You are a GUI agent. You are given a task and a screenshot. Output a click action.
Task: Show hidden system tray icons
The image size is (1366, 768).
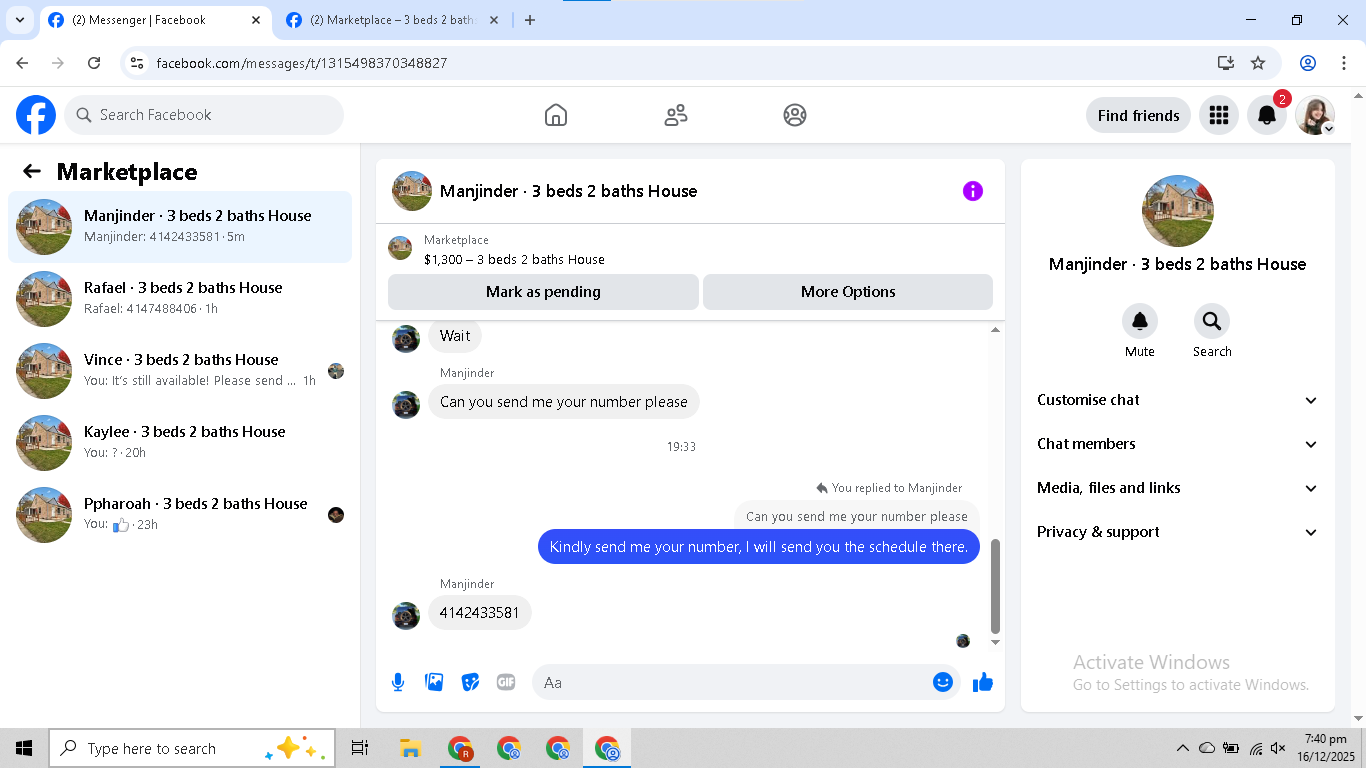pos(1183,748)
